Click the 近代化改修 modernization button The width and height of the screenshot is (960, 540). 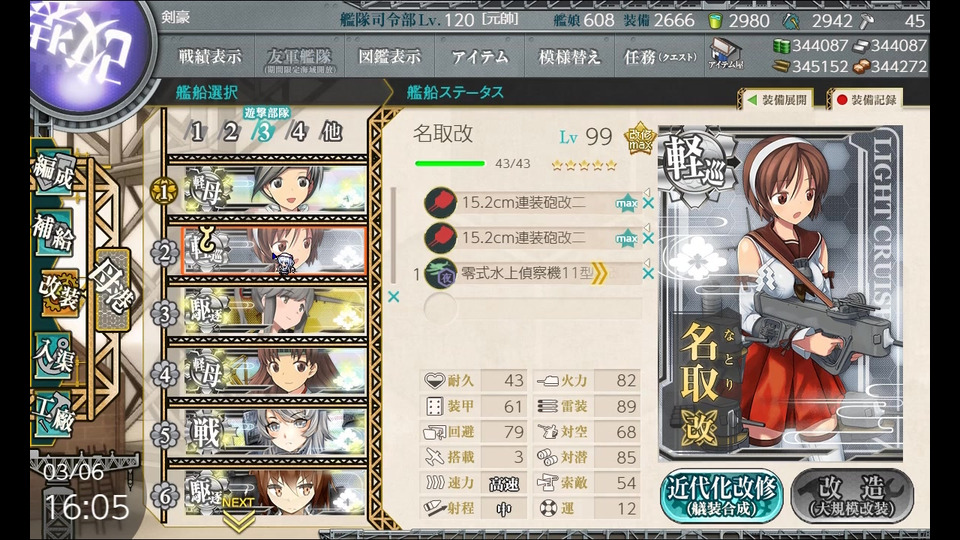(721, 497)
